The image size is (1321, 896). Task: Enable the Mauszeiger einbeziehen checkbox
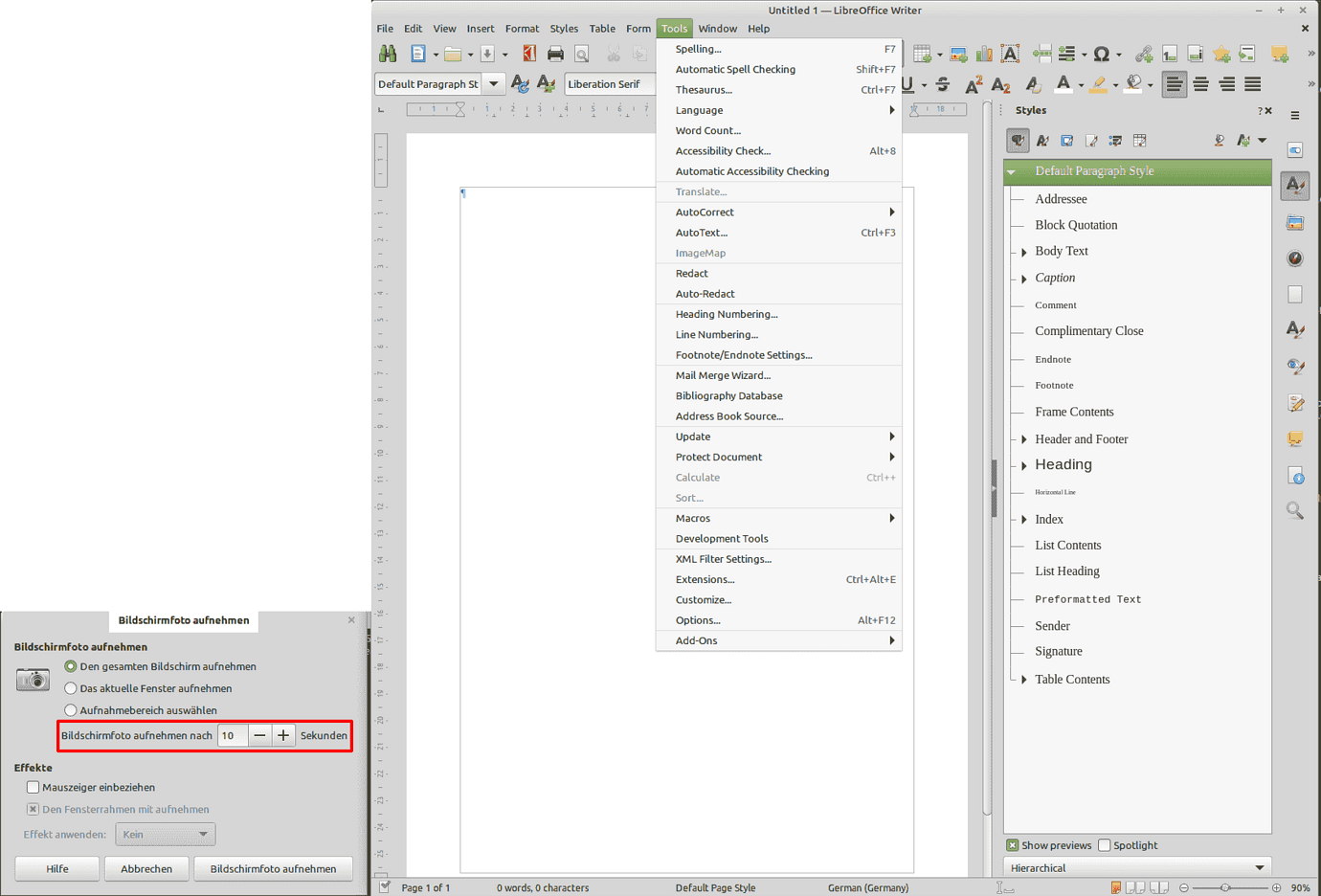tap(34, 787)
